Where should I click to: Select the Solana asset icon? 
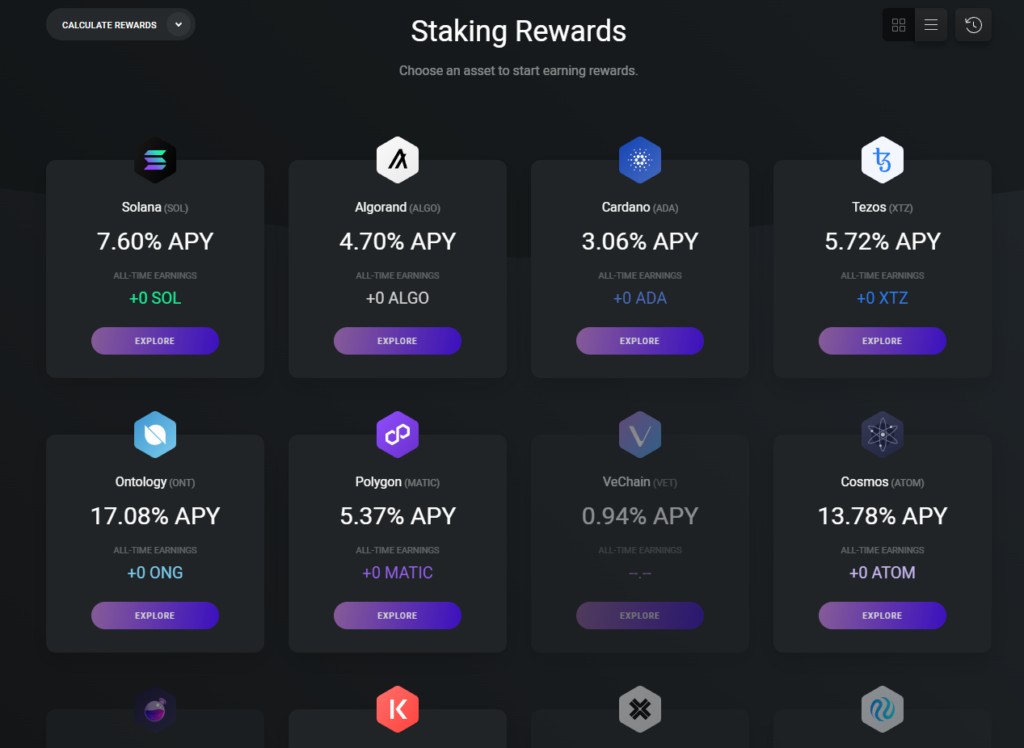[155, 159]
